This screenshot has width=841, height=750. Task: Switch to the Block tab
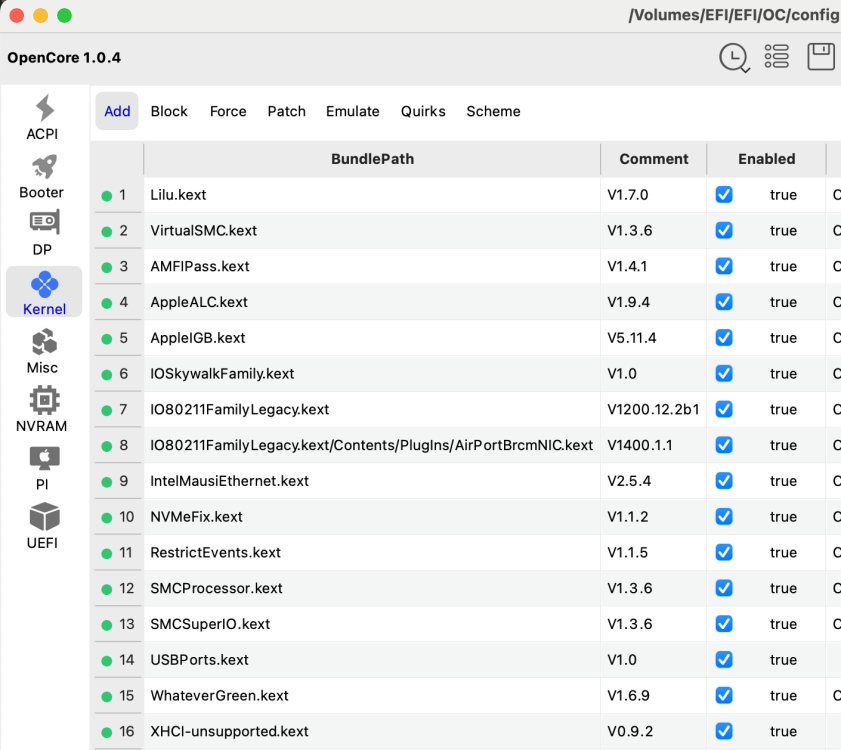pyautogui.click(x=169, y=111)
